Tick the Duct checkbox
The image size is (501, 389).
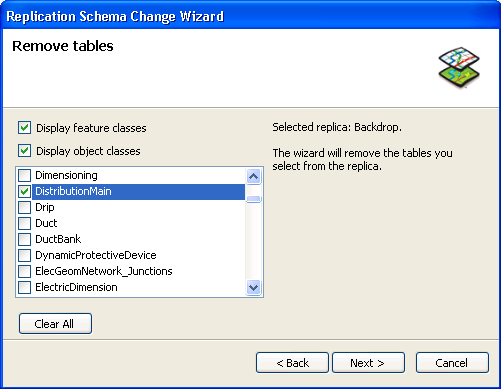click(24, 223)
